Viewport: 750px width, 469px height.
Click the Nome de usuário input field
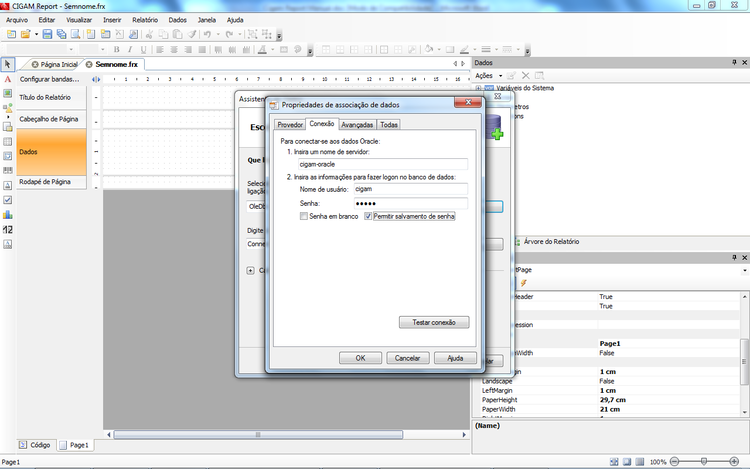pyautogui.click(x=410, y=189)
